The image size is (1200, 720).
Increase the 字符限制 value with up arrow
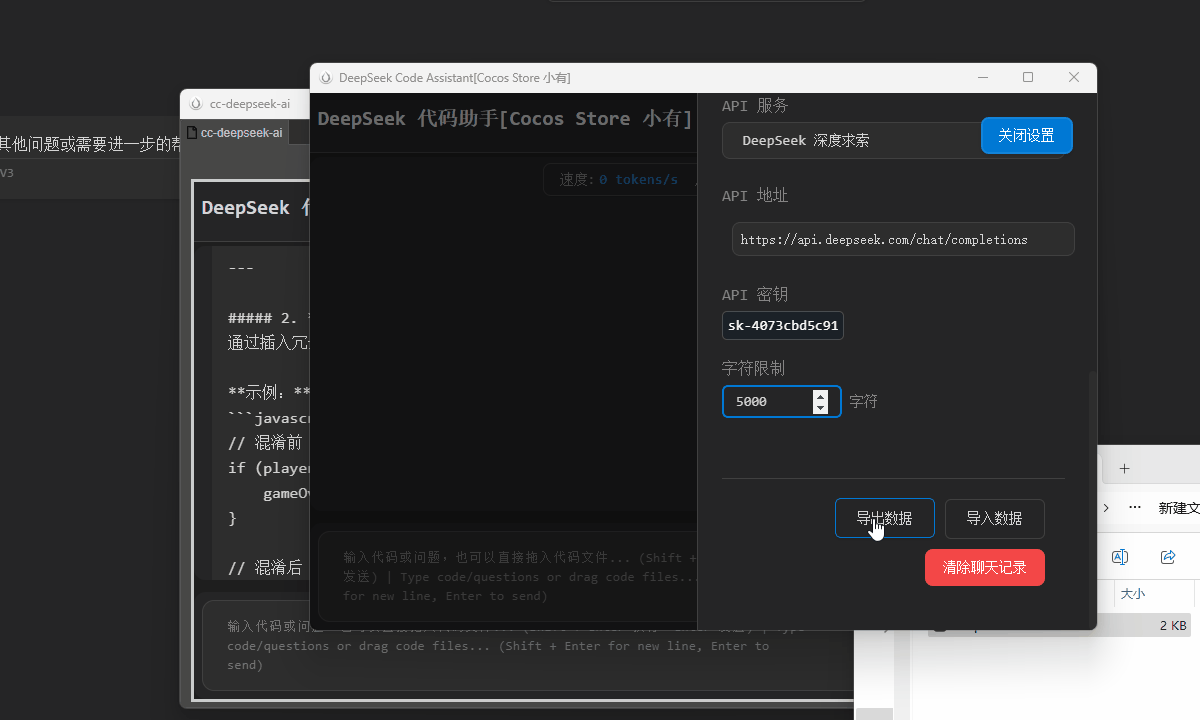click(x=821, y=395)
